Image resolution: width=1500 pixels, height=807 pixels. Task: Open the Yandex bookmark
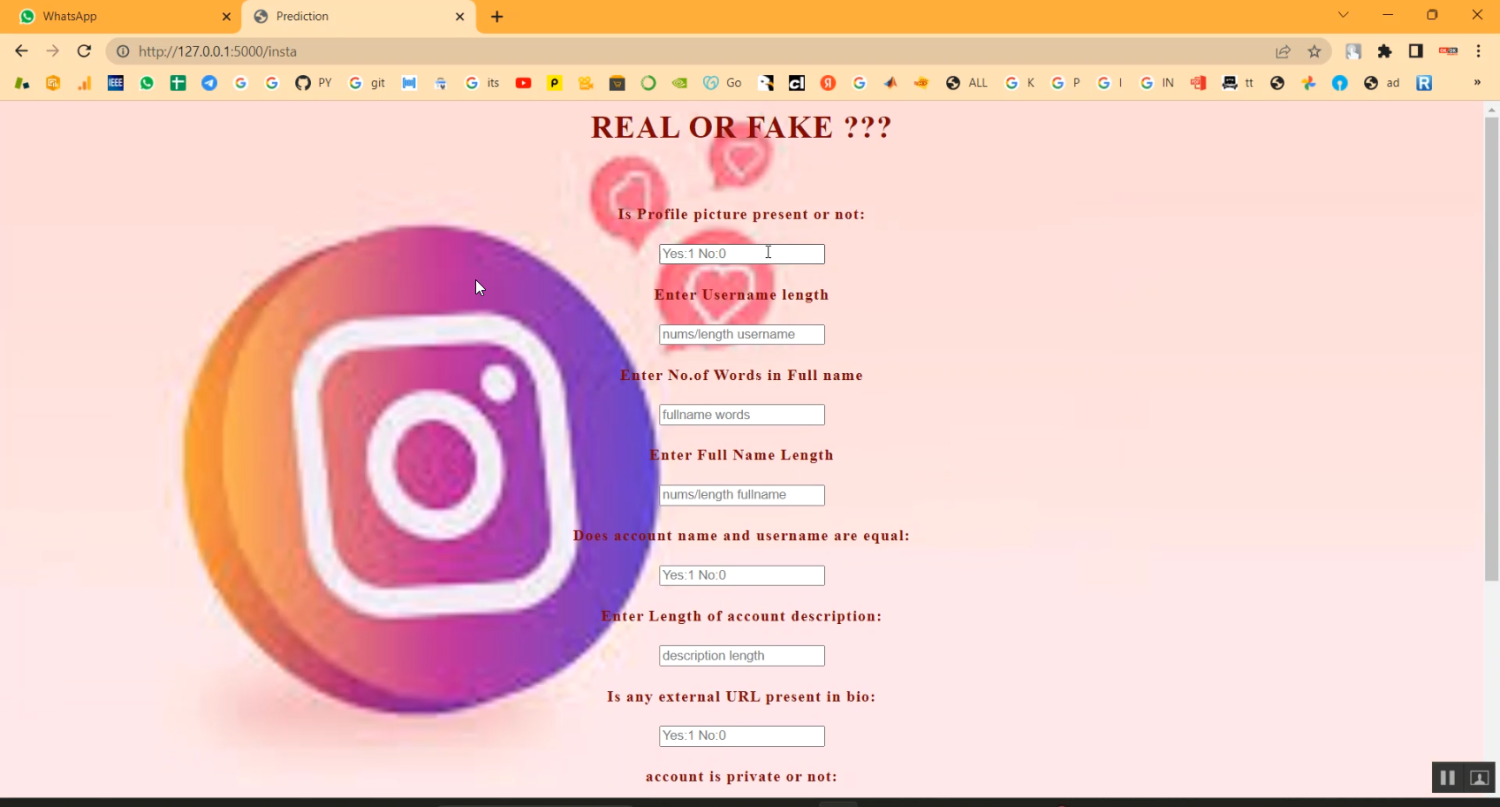pyautogui.click(x=828, y=83)
